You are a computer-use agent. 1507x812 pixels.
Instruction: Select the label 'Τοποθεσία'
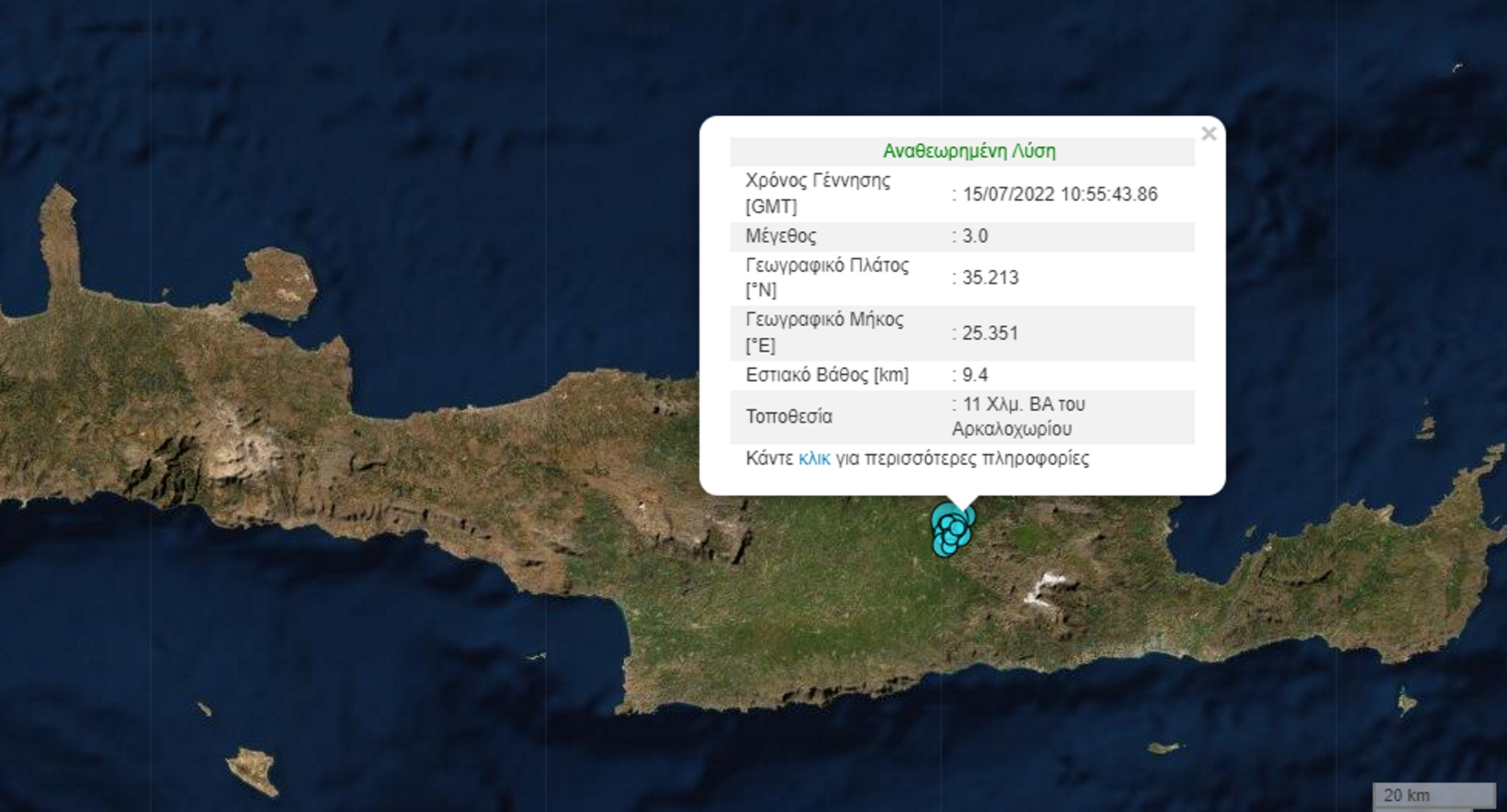tap(789, 416)
